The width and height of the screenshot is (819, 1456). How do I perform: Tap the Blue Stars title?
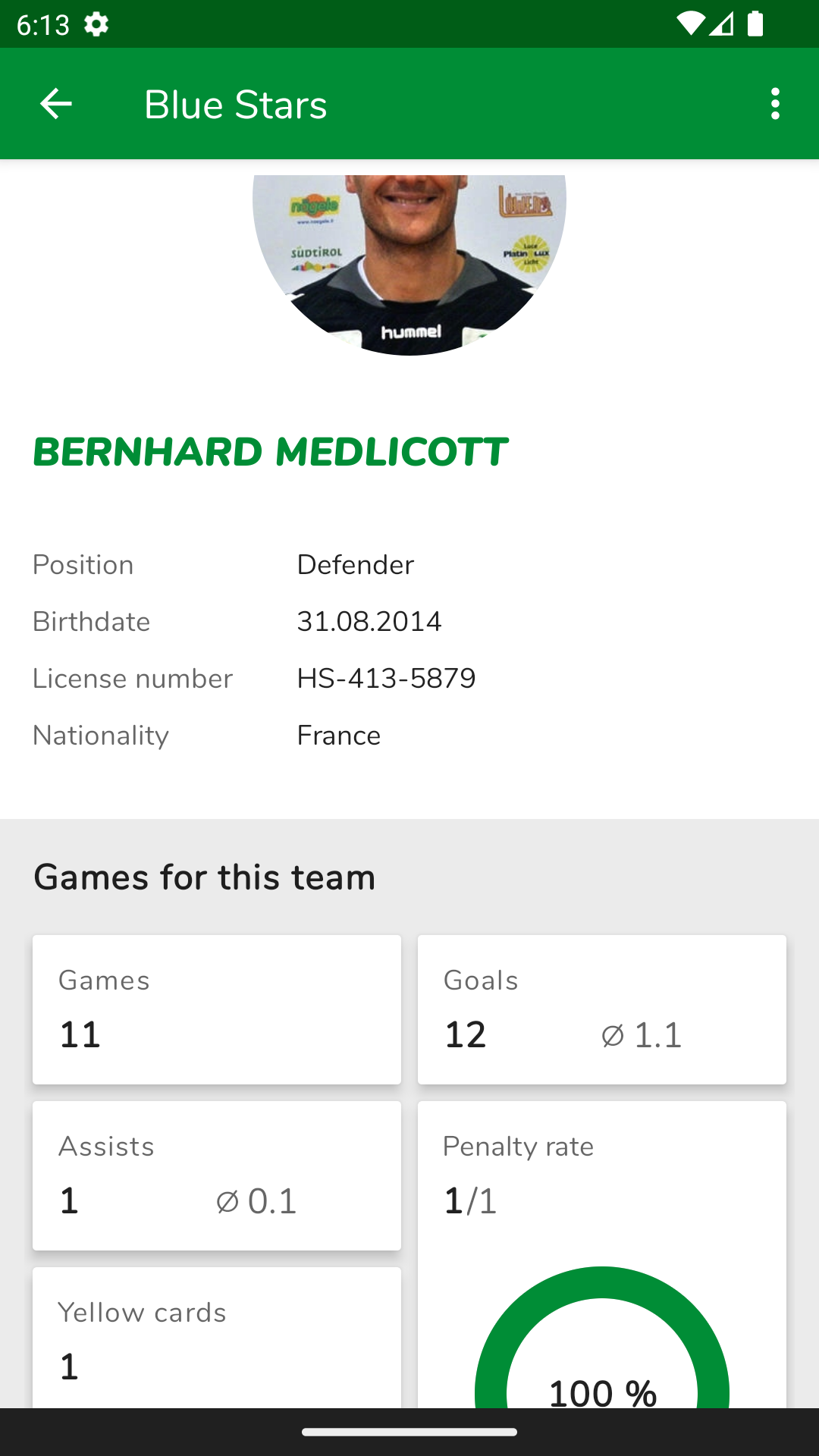click(235, 105)
